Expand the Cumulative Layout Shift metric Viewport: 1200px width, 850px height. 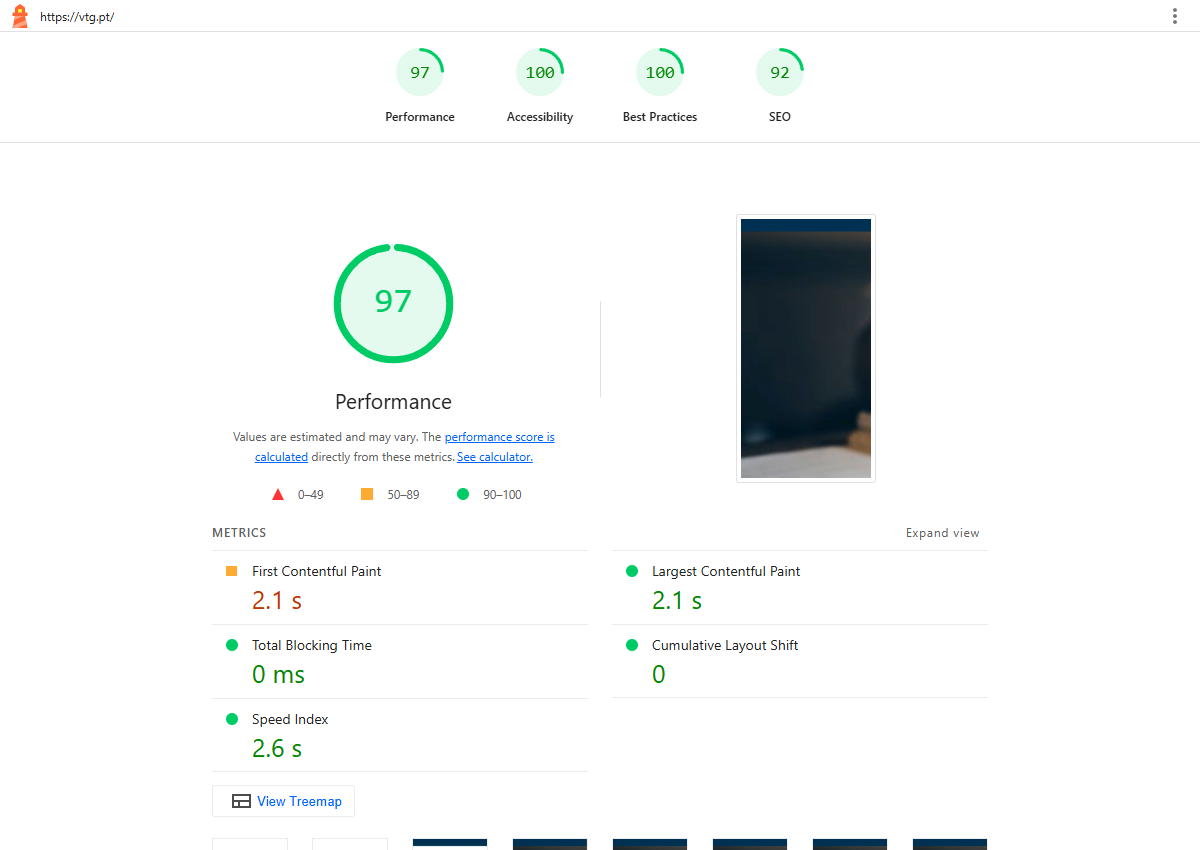800,662
